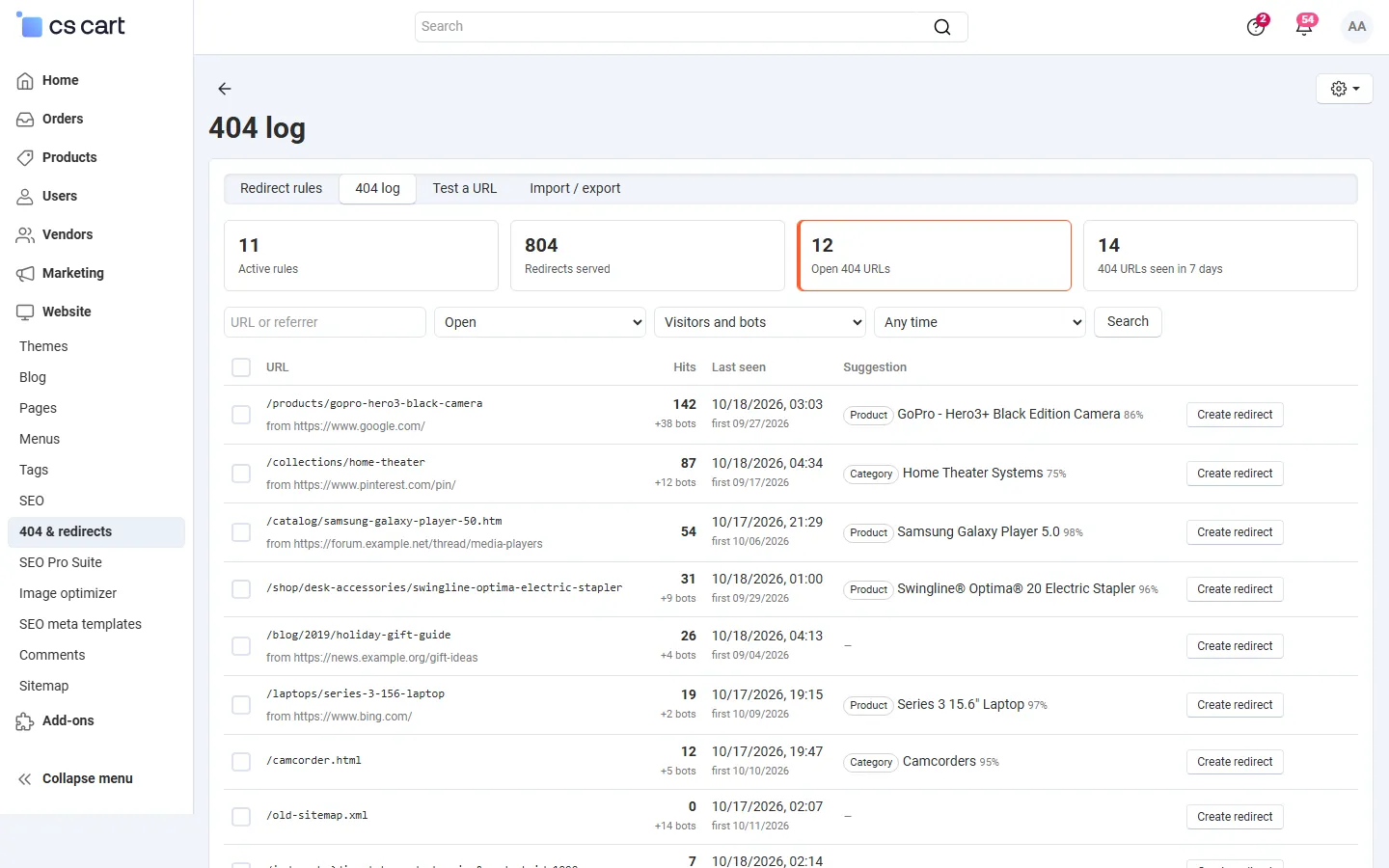Open the Active rules stat card
Image resolution: width=1389 pixels, height=868 pixels.
361,256
